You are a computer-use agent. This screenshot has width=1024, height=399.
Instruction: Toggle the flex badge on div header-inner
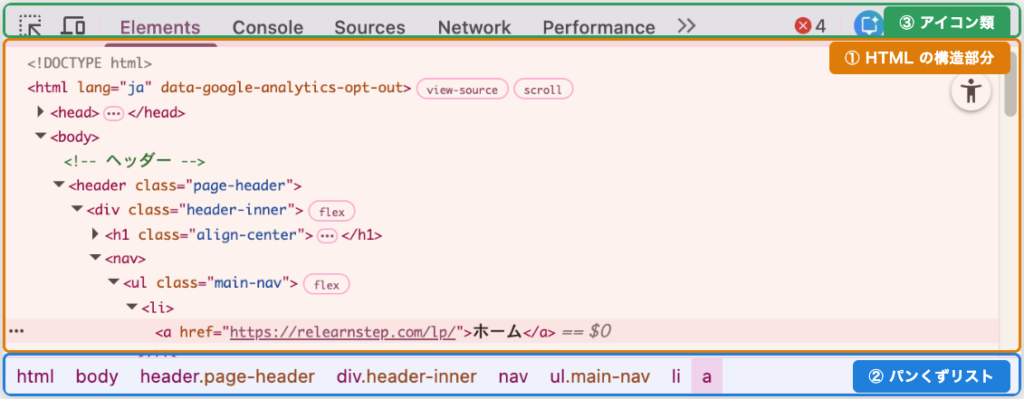tap(331, 212)
